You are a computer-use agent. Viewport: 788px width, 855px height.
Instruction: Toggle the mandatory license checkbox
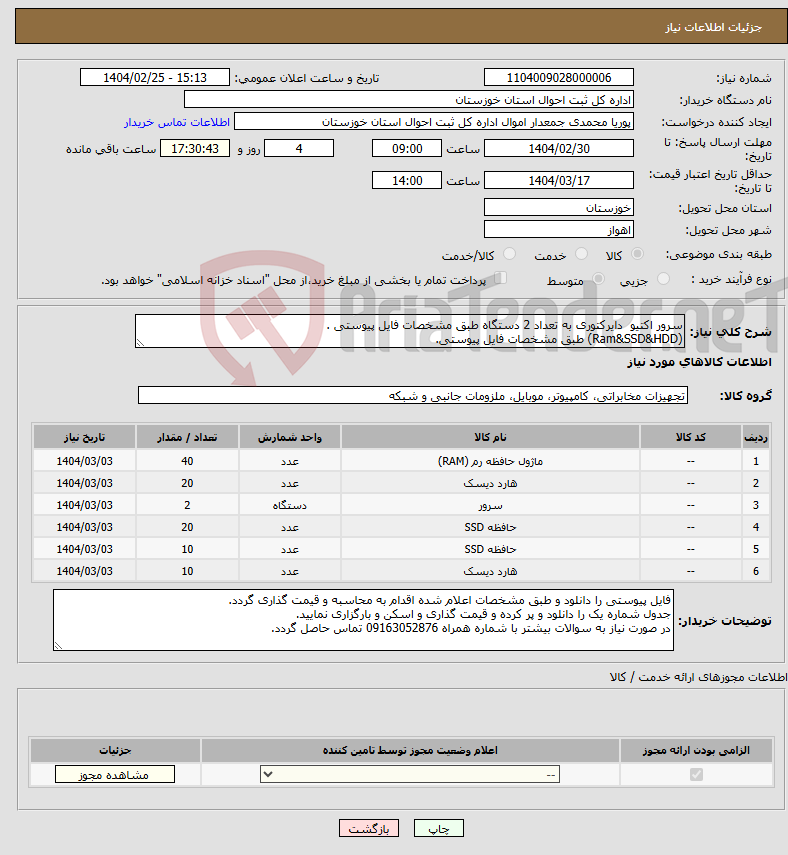point(696,774)
